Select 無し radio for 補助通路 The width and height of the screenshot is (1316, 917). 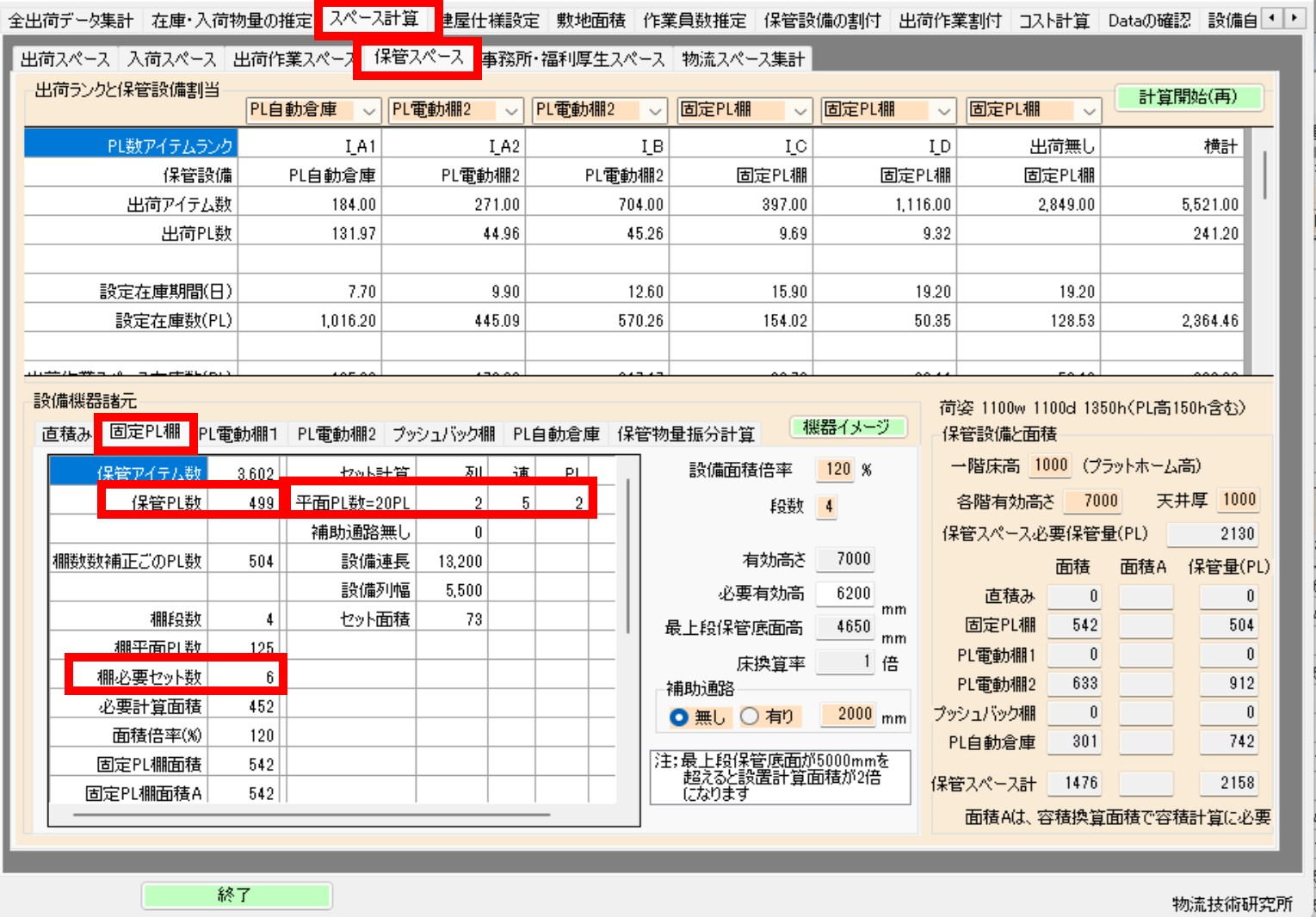679,717
